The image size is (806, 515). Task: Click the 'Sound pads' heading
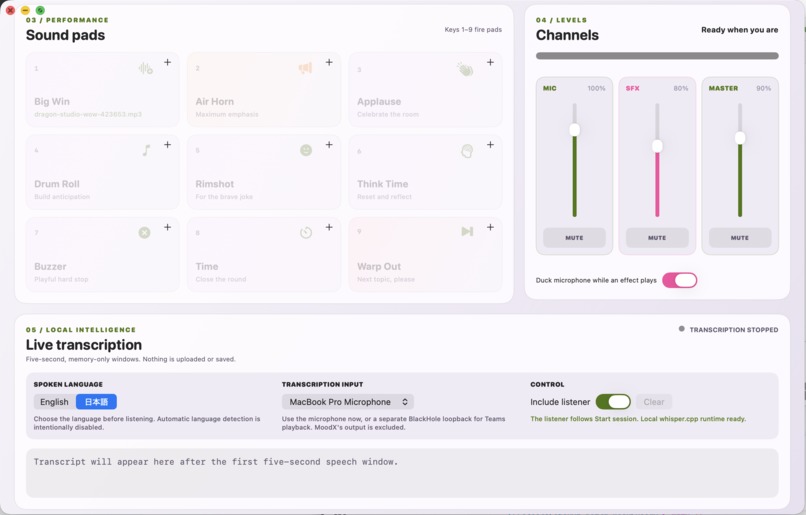(65, 35)
